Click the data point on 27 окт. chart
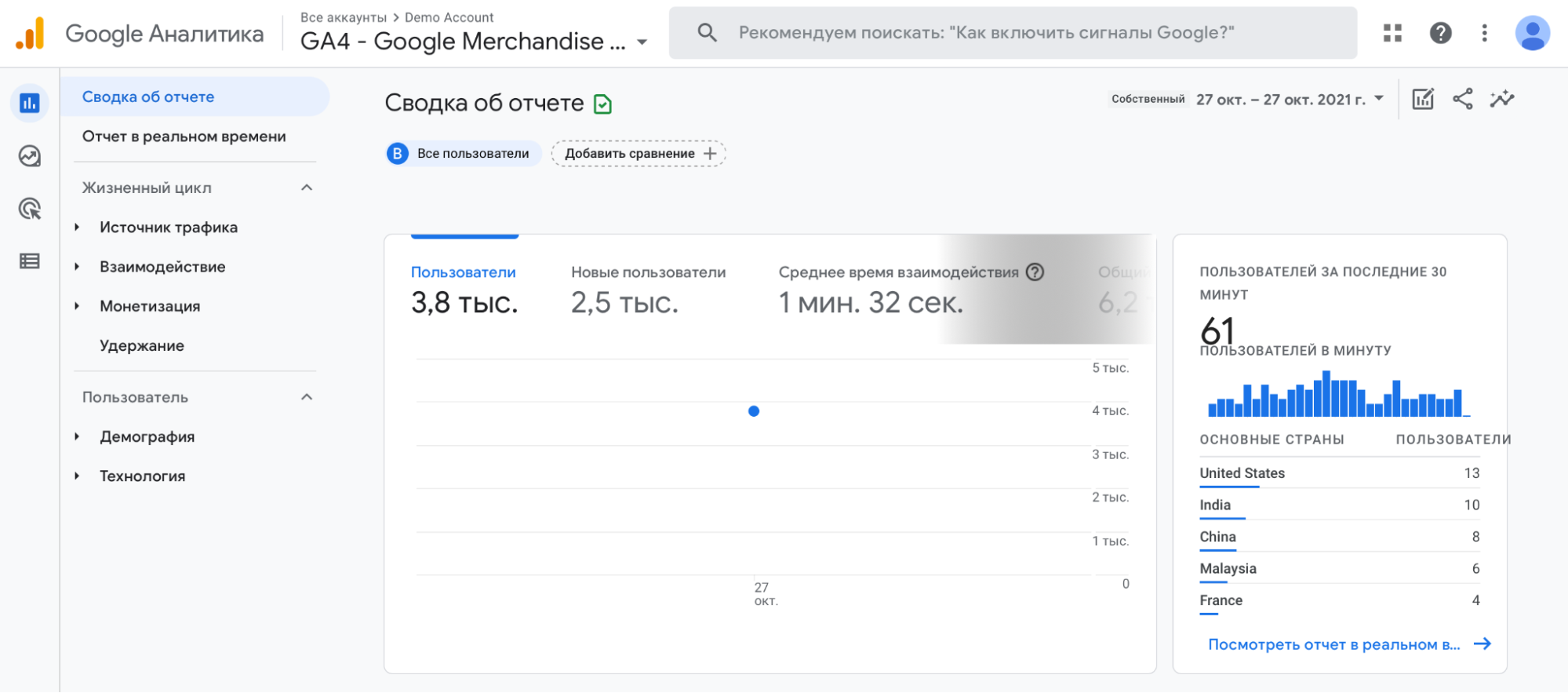1568x693 pixels. [754, 411]
